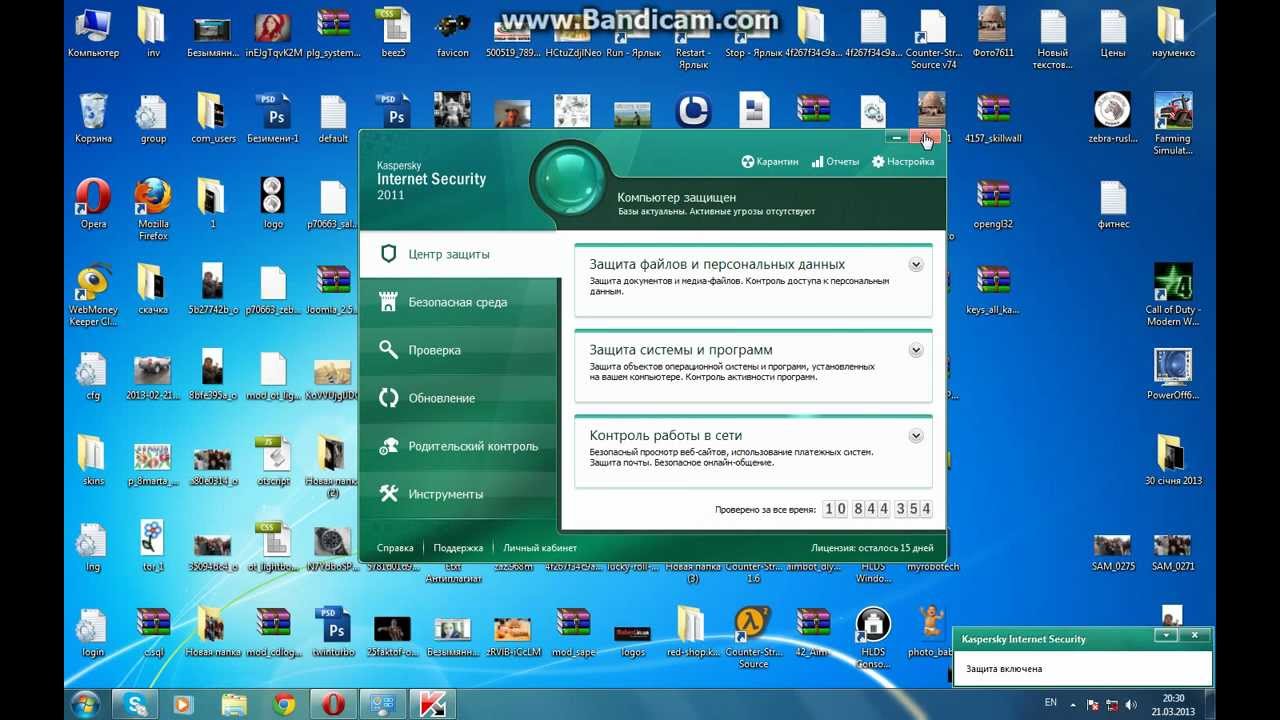The height and width of the screenshot is (720, 1280).
Task: Select twinturbo PSD file icon
Action: click(x=333, y=631)
